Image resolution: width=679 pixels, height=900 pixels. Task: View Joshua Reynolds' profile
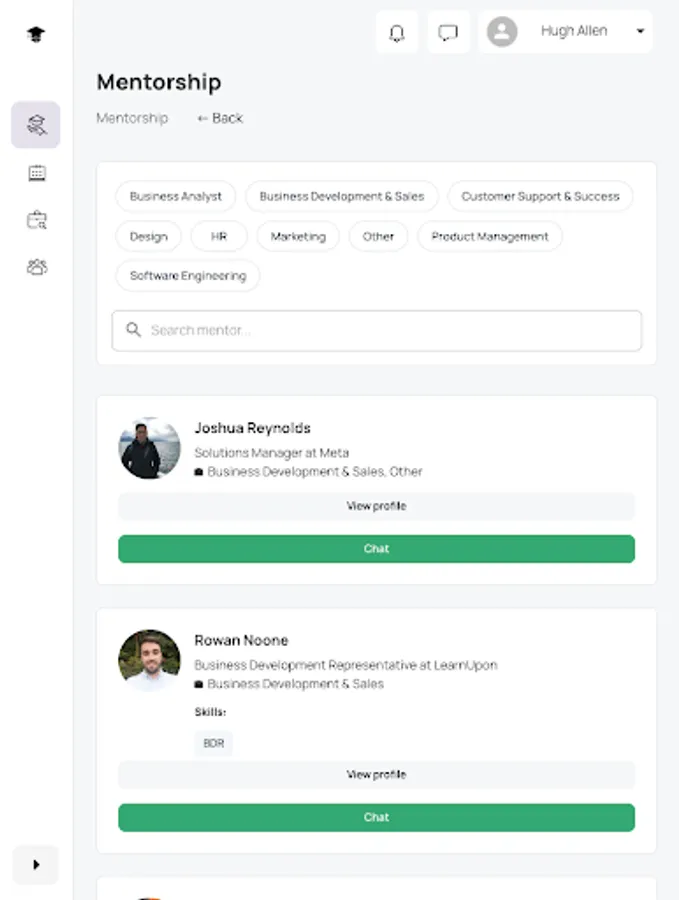376,506
